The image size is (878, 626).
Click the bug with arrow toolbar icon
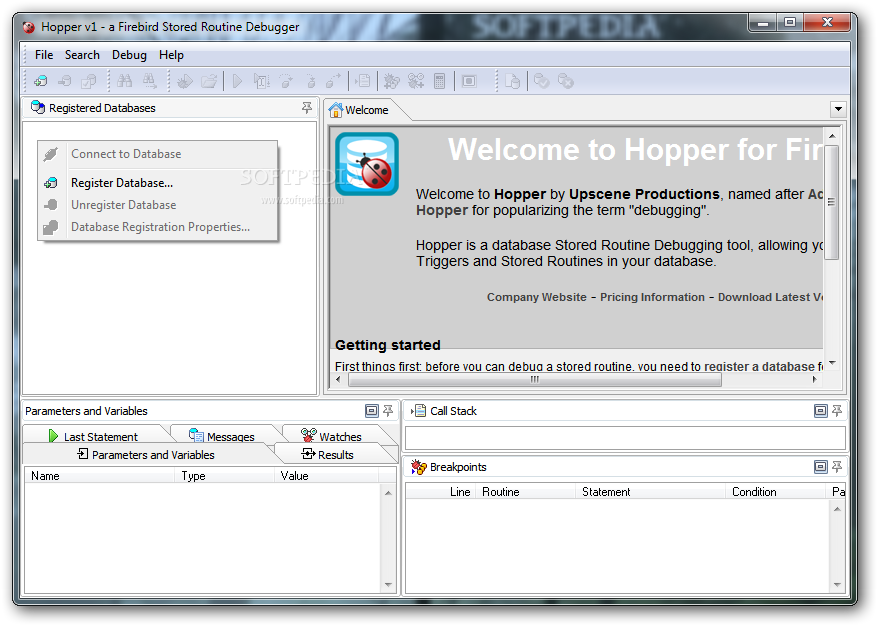184,81
